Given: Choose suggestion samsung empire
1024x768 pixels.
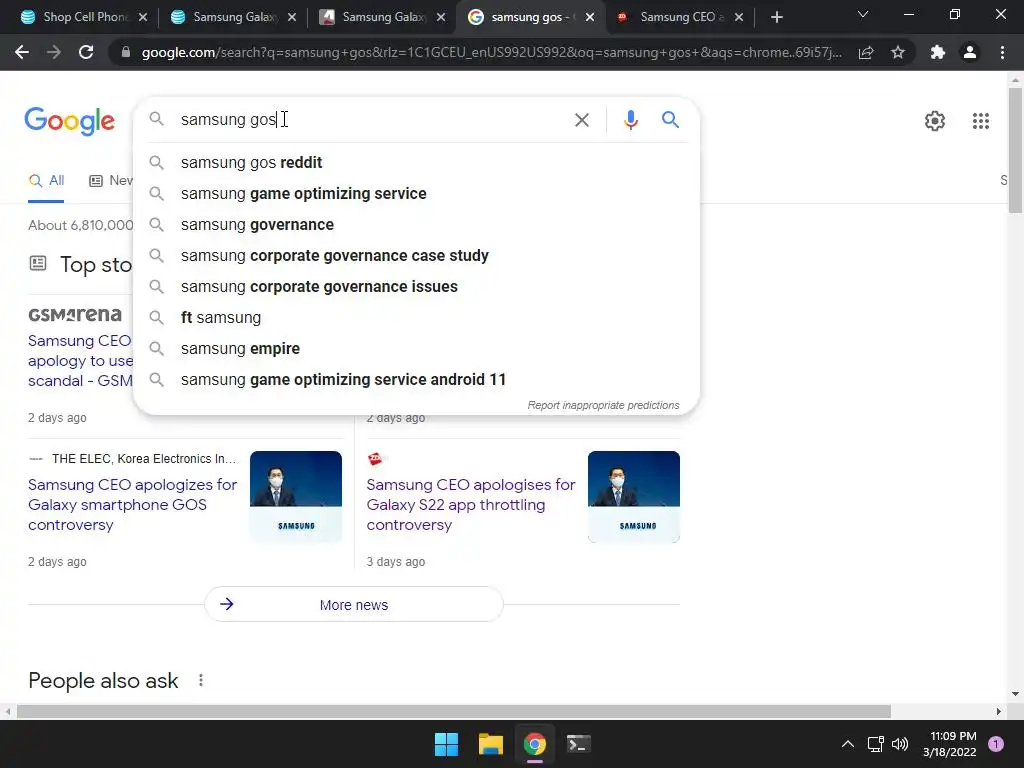Looking at the screenshot, I should pos(417,349).
